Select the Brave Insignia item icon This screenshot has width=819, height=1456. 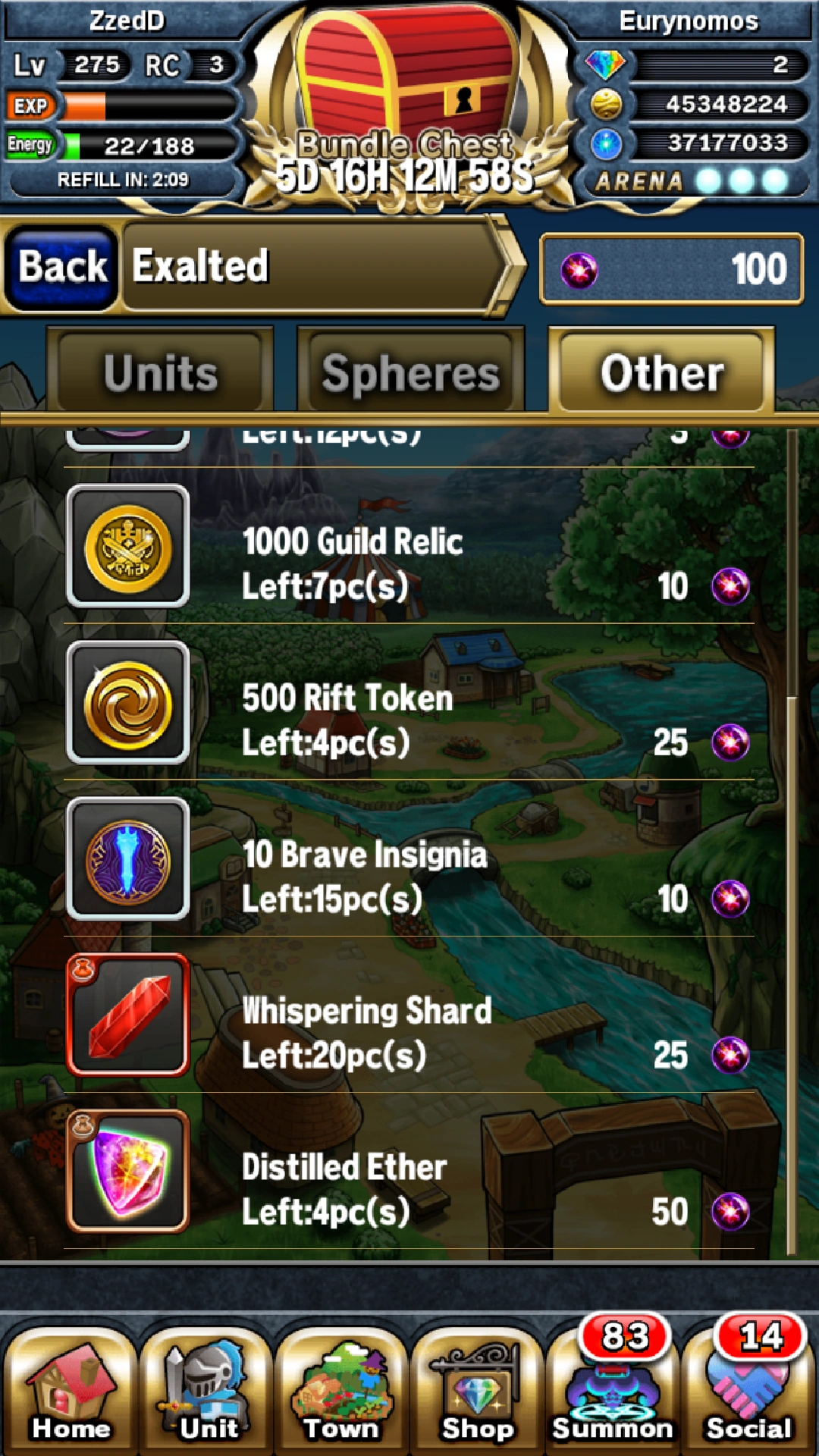point(128,858)
